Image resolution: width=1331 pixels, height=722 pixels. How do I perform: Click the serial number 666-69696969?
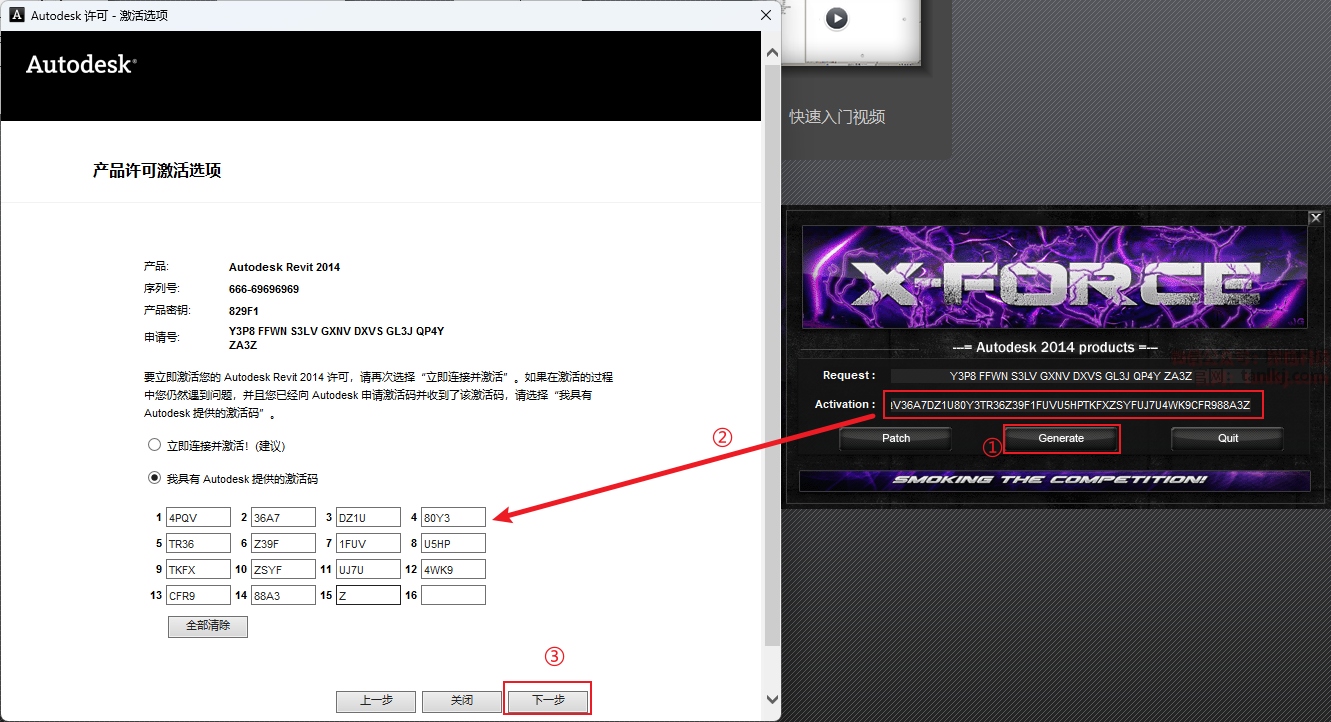(264, 289)
